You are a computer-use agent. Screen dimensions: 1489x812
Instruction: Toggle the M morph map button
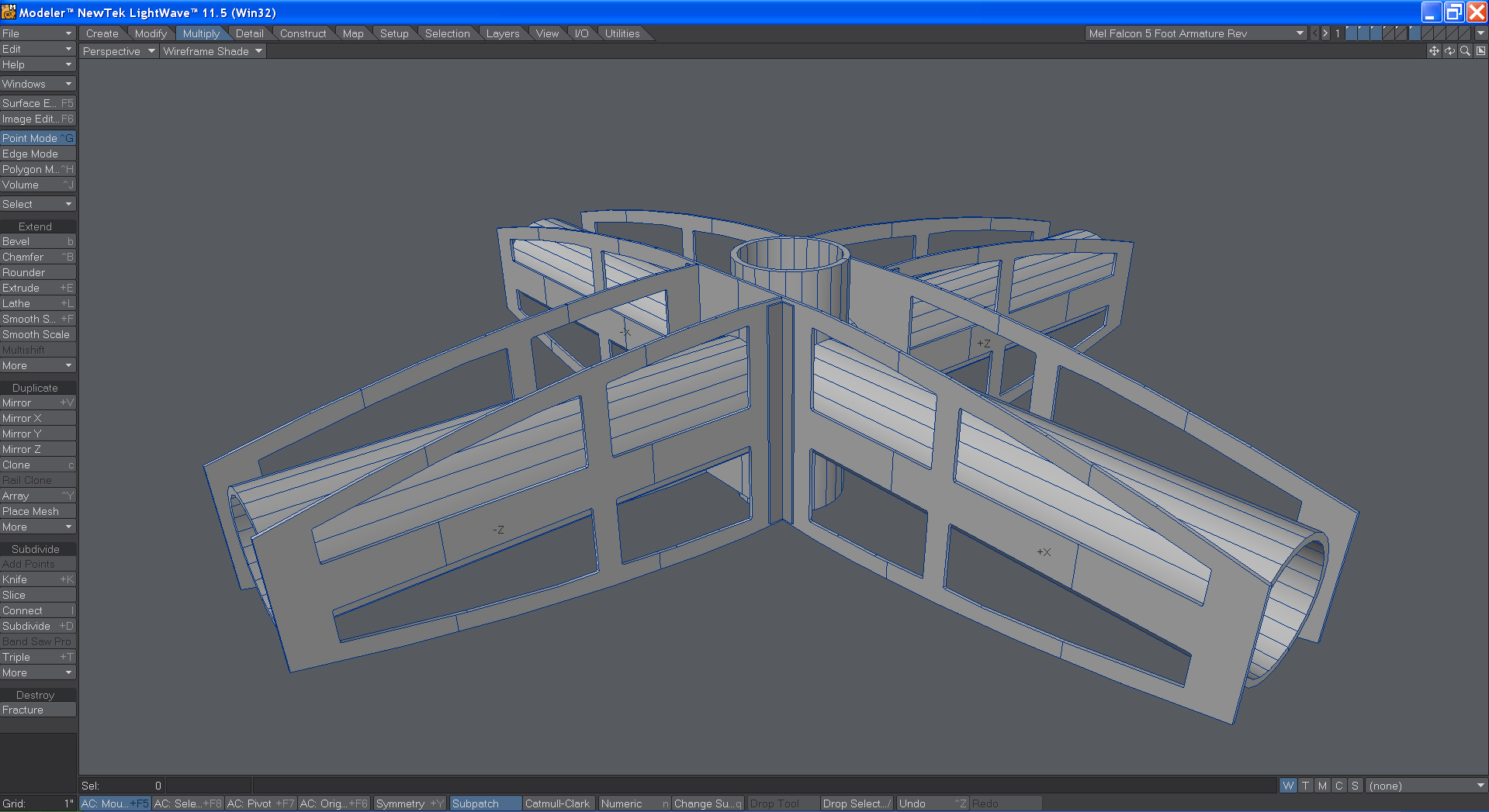click(1322, 786)
